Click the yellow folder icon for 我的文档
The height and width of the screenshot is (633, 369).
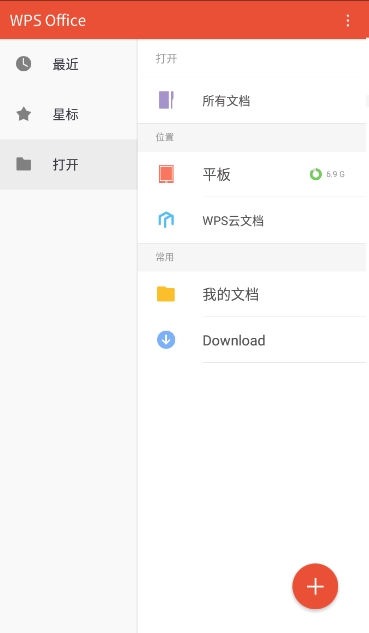(x=166, y=294)
